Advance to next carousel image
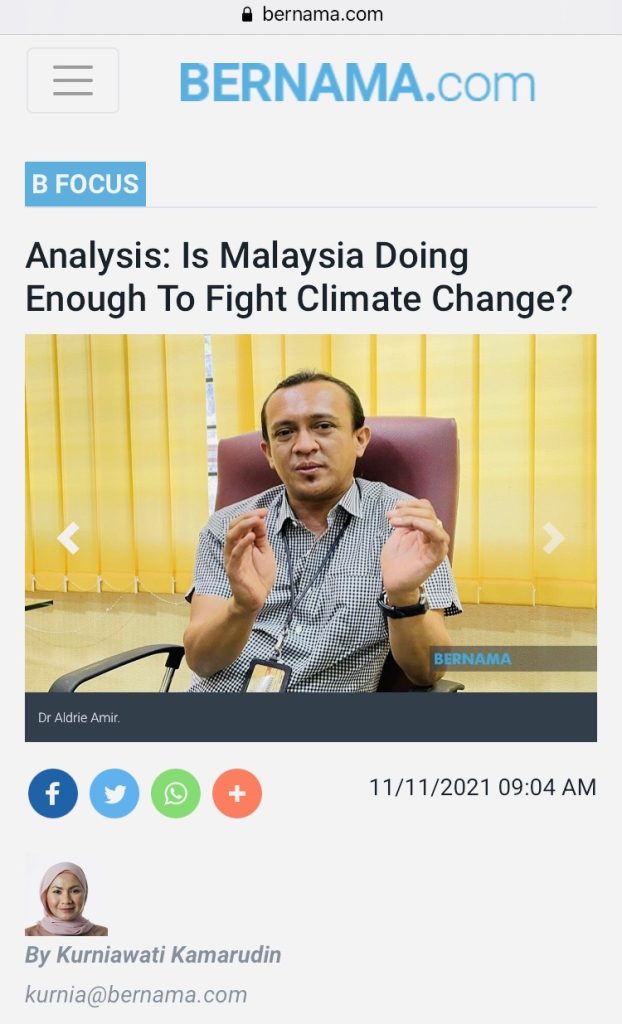The image size is (622, 1024). [553, 539]
